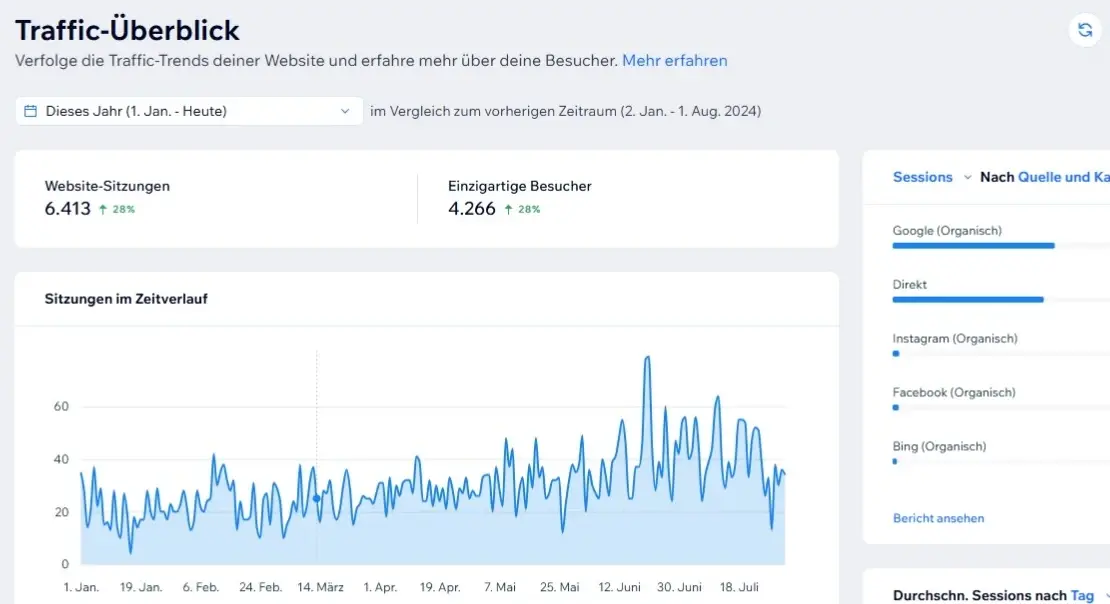Click the "1. Apr." axis label on the chart

pos(380,587)
